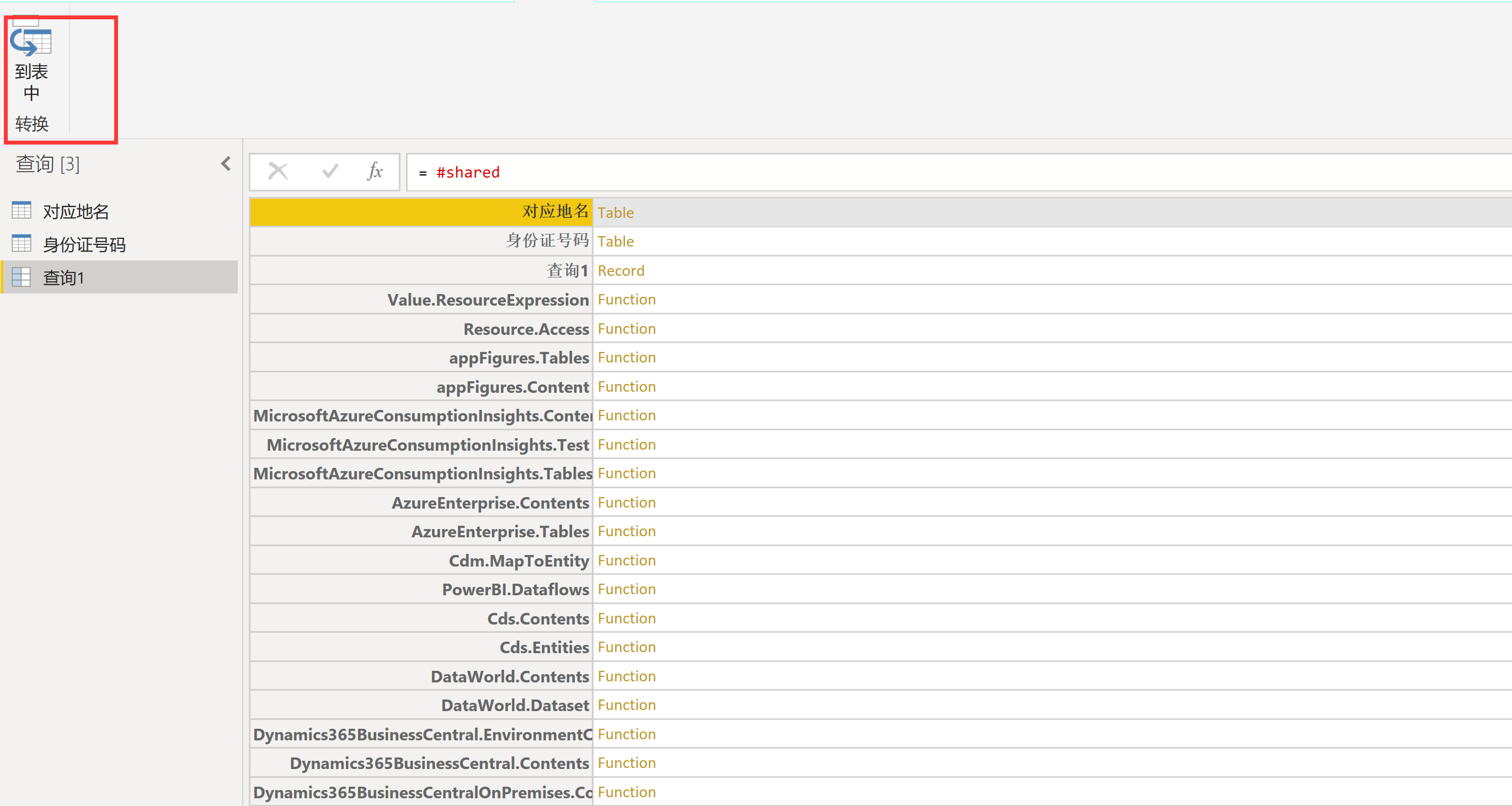Click the table icon next to 对应地名 query

click(22, 210)
